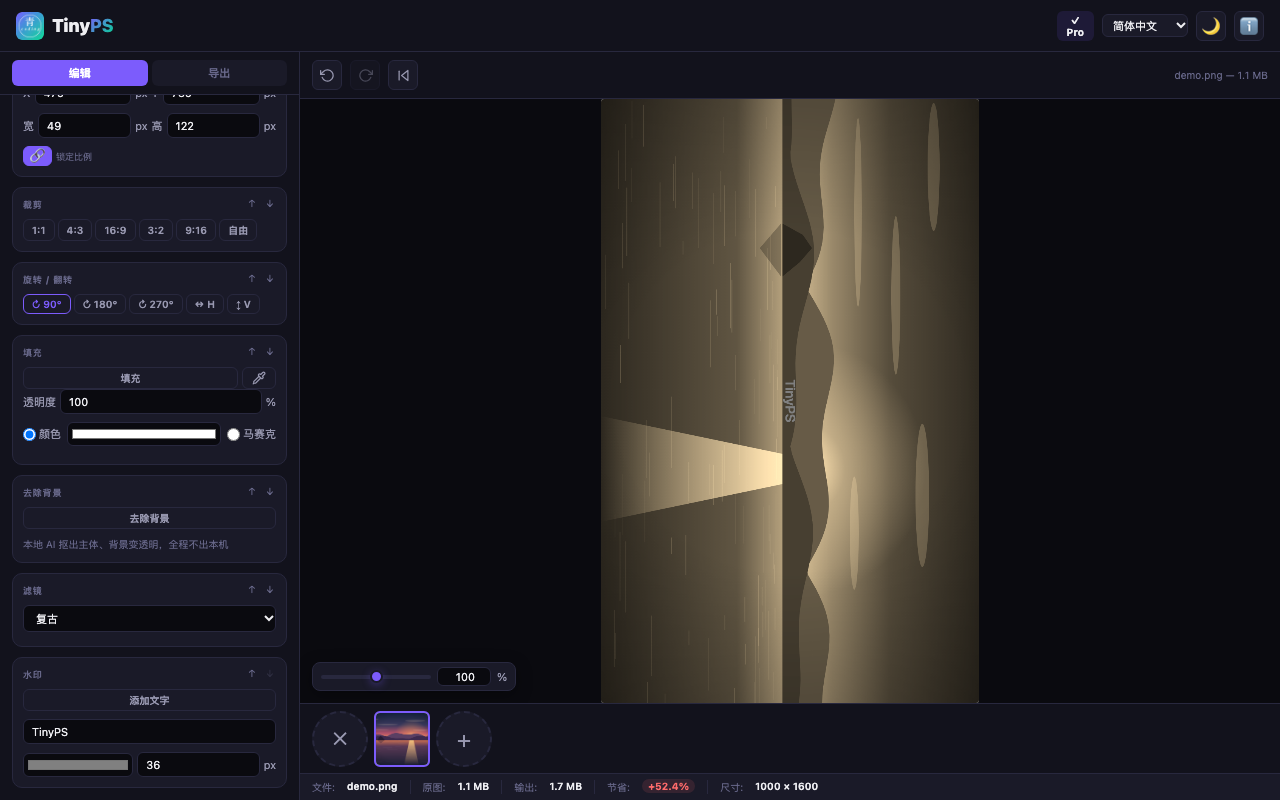The width and height of the screenshot is (1280, 800).
Task: Pick a color with the eyedropper icon
Action: coord(259,378)
